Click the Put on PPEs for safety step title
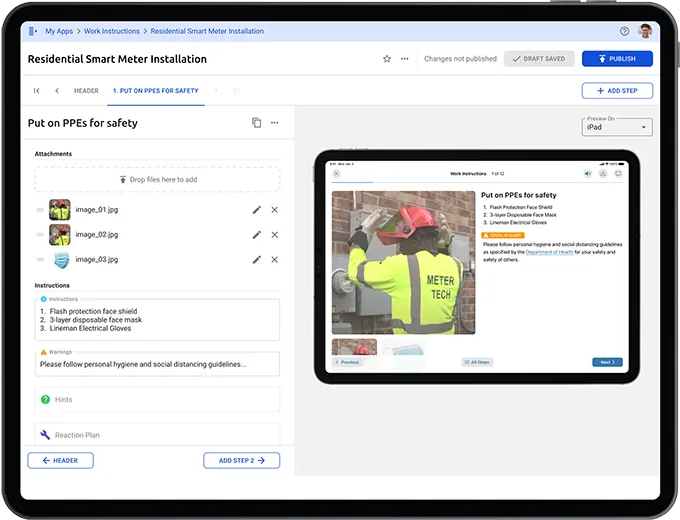Image resolution: width=680 pixels, height=520 pixels. 82,123
